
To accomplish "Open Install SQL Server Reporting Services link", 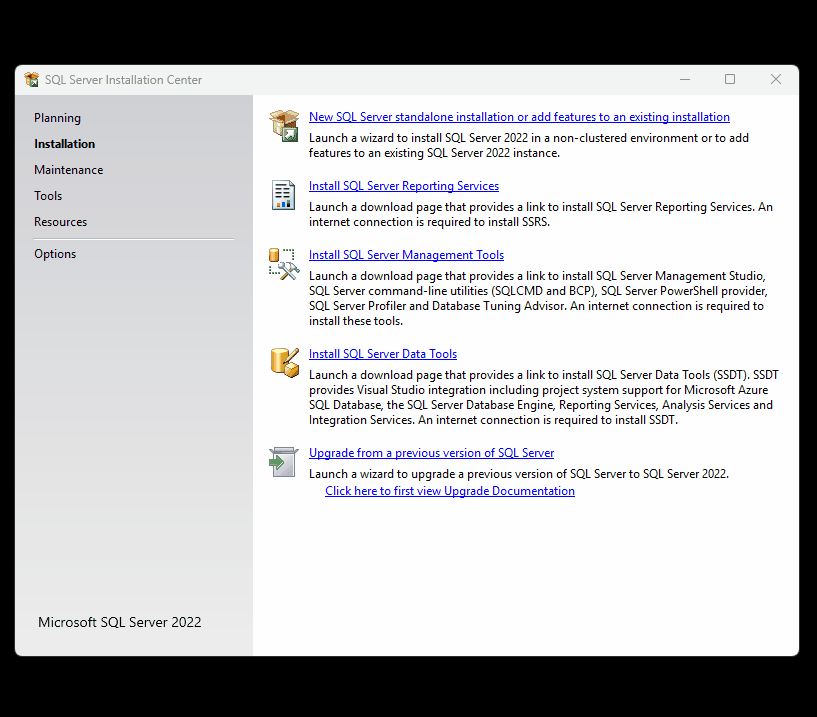I will click(404, 186).
